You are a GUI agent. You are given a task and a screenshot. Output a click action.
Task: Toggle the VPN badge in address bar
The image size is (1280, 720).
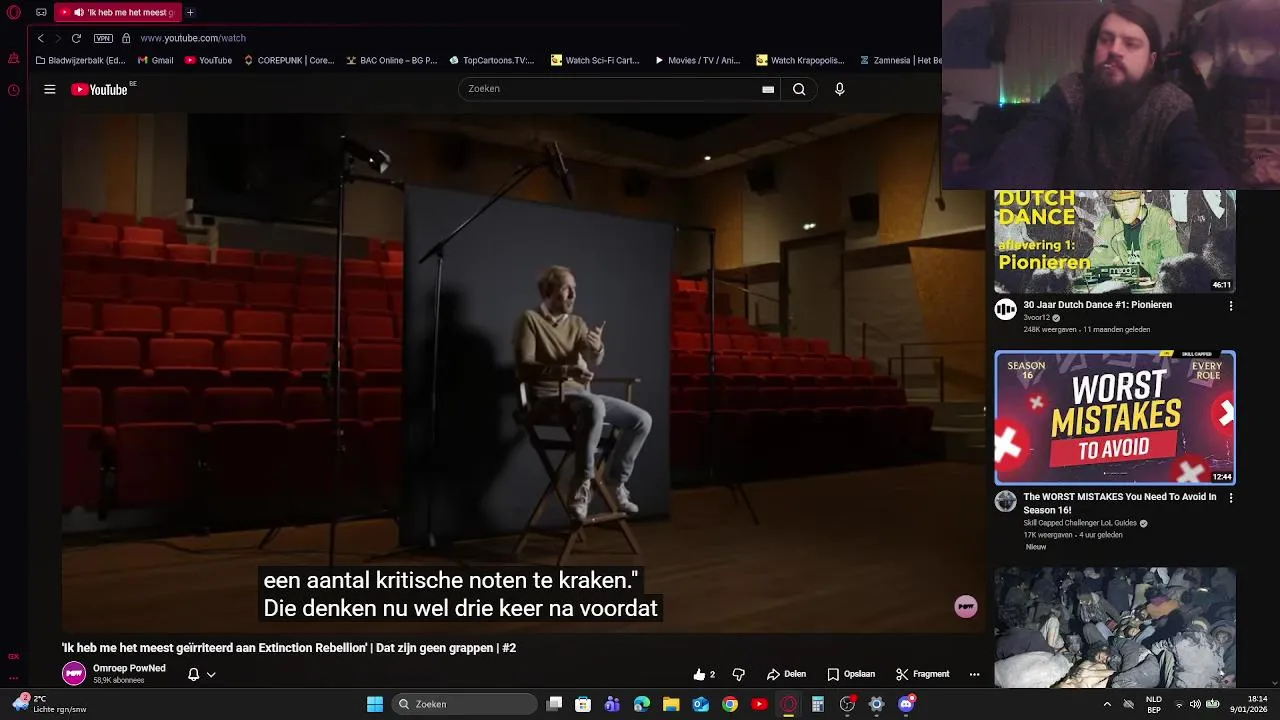point(103,38)
